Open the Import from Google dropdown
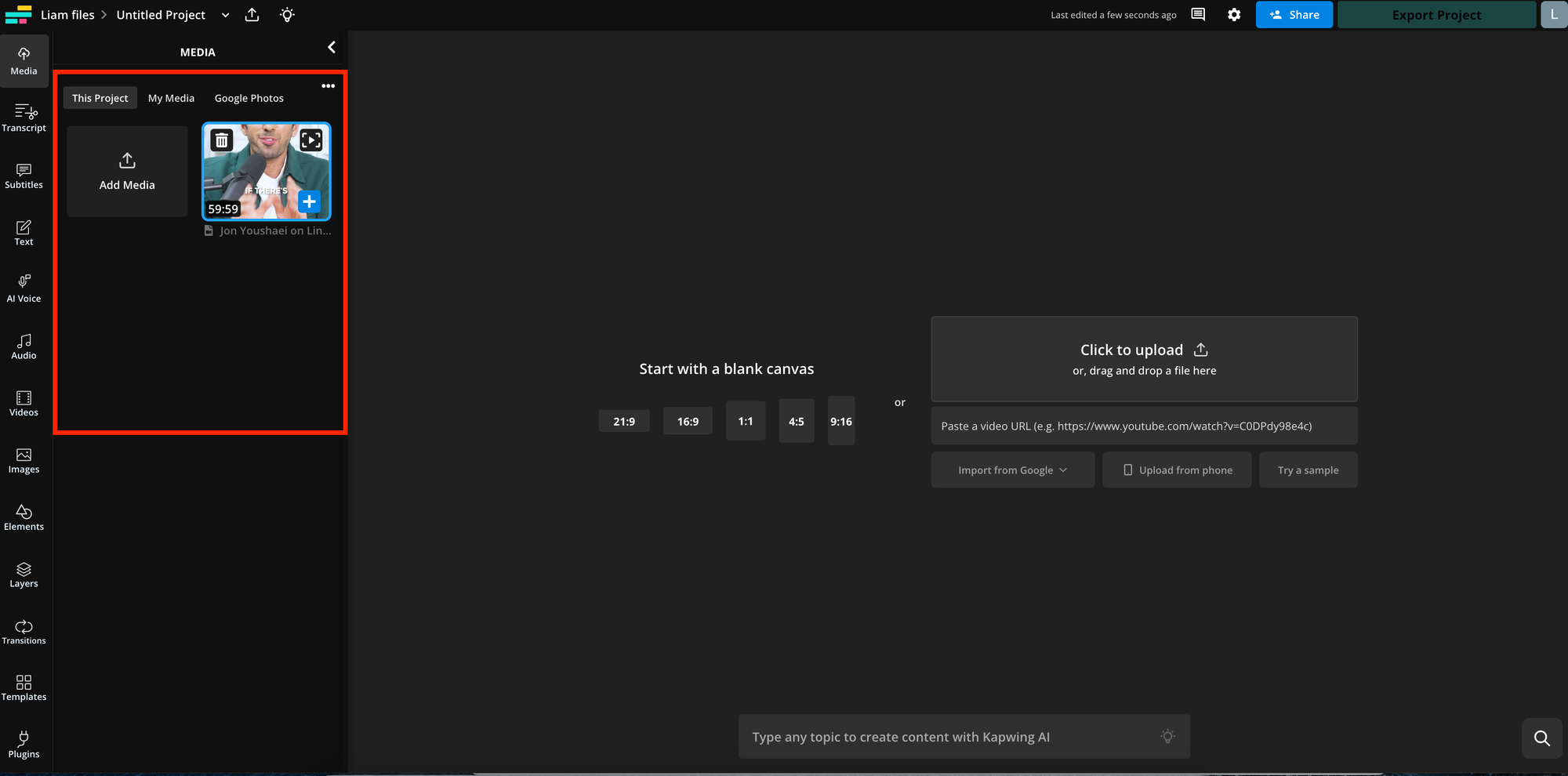This screenshot has width=1568, height=776. click(1012, 470)
